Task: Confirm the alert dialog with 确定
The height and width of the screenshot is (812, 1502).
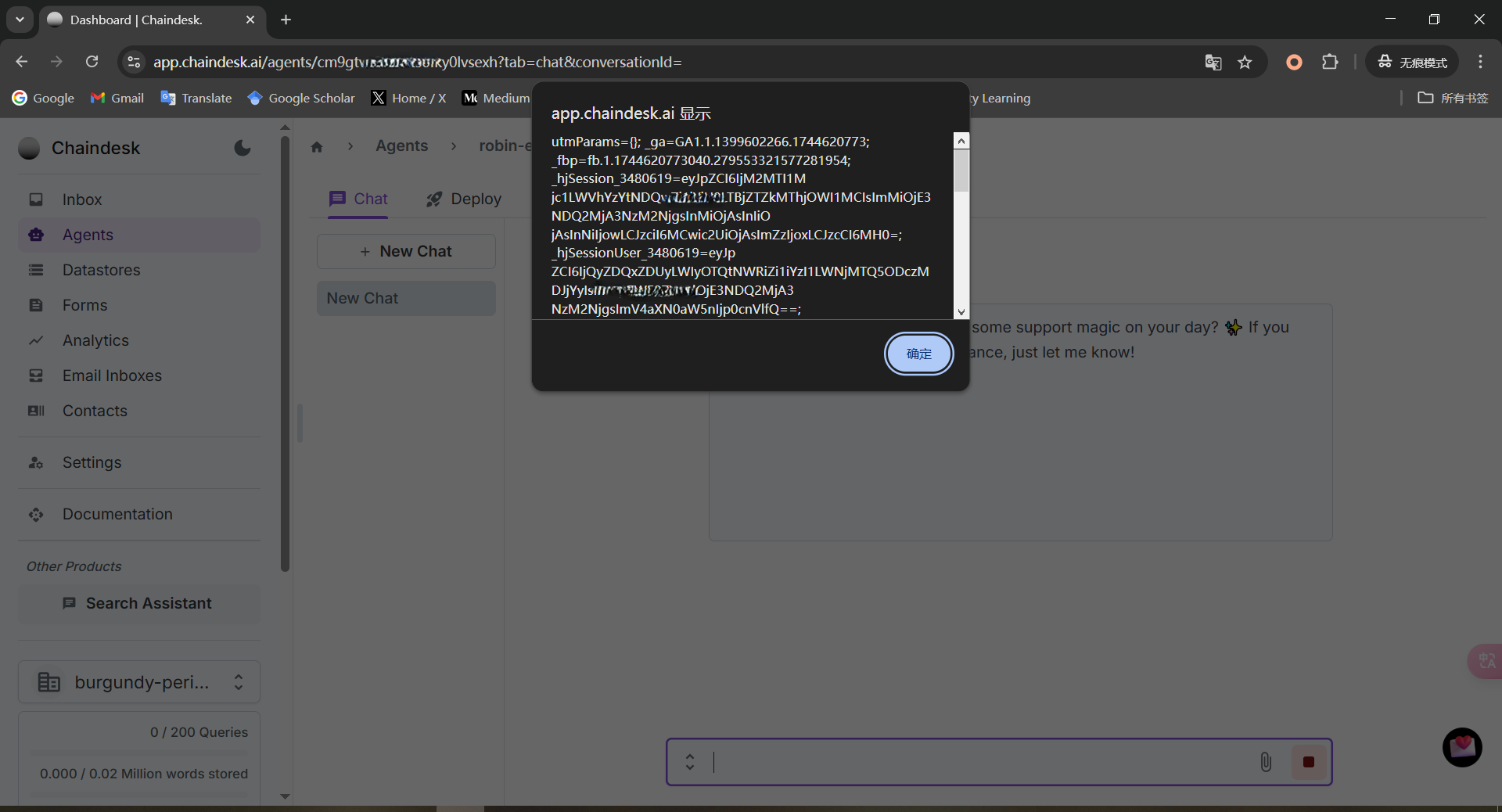Action: 918,354
